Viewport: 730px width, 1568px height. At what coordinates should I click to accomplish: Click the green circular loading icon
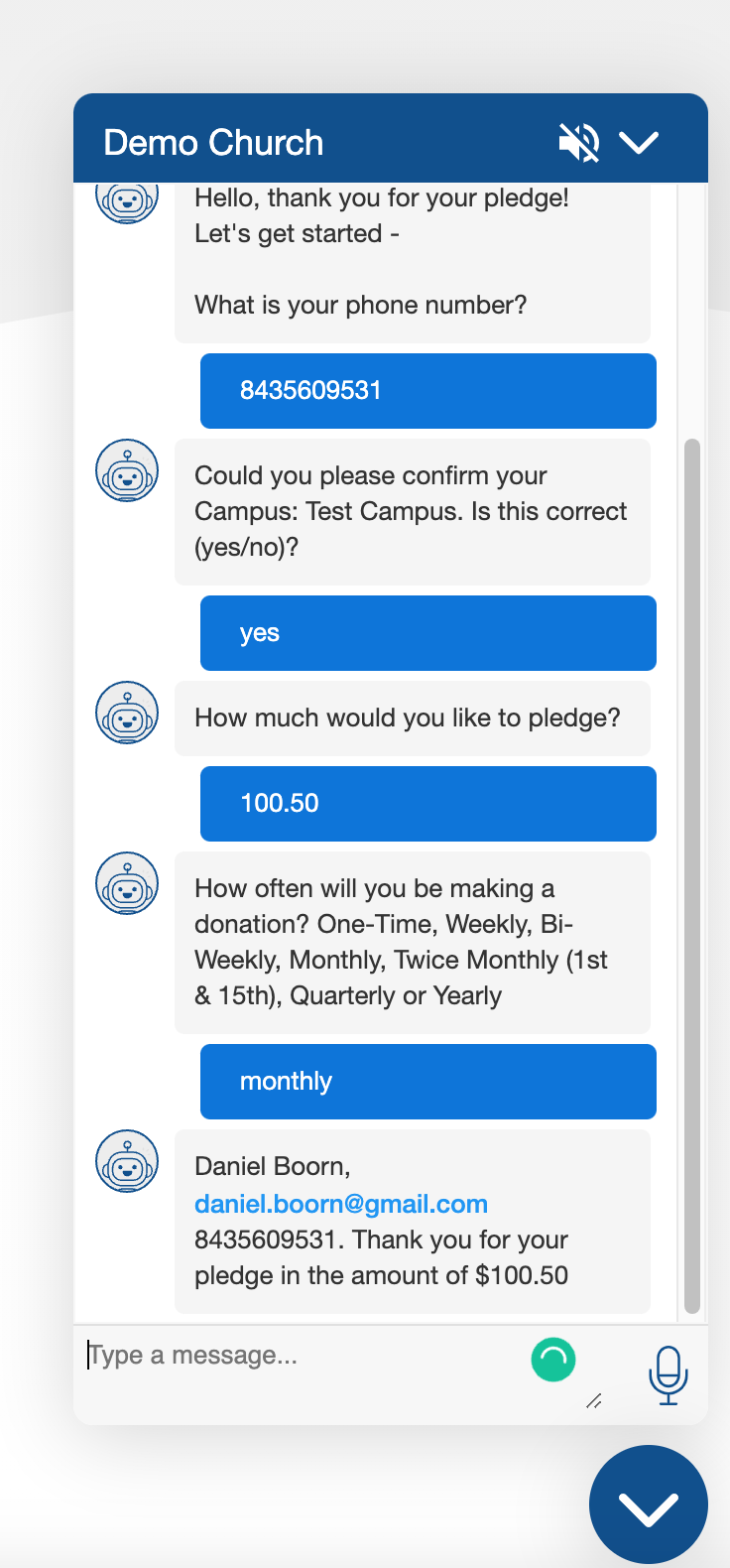(553, 1360)
